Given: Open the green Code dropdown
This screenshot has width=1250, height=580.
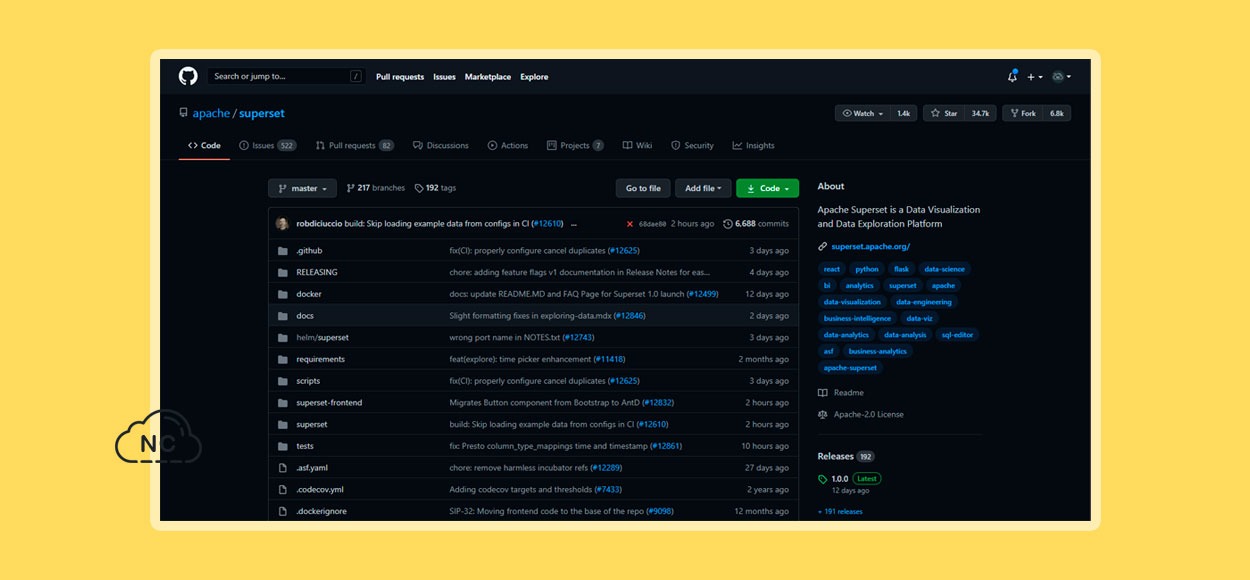Looking at the screenshot, I should (x=768, y=188).
